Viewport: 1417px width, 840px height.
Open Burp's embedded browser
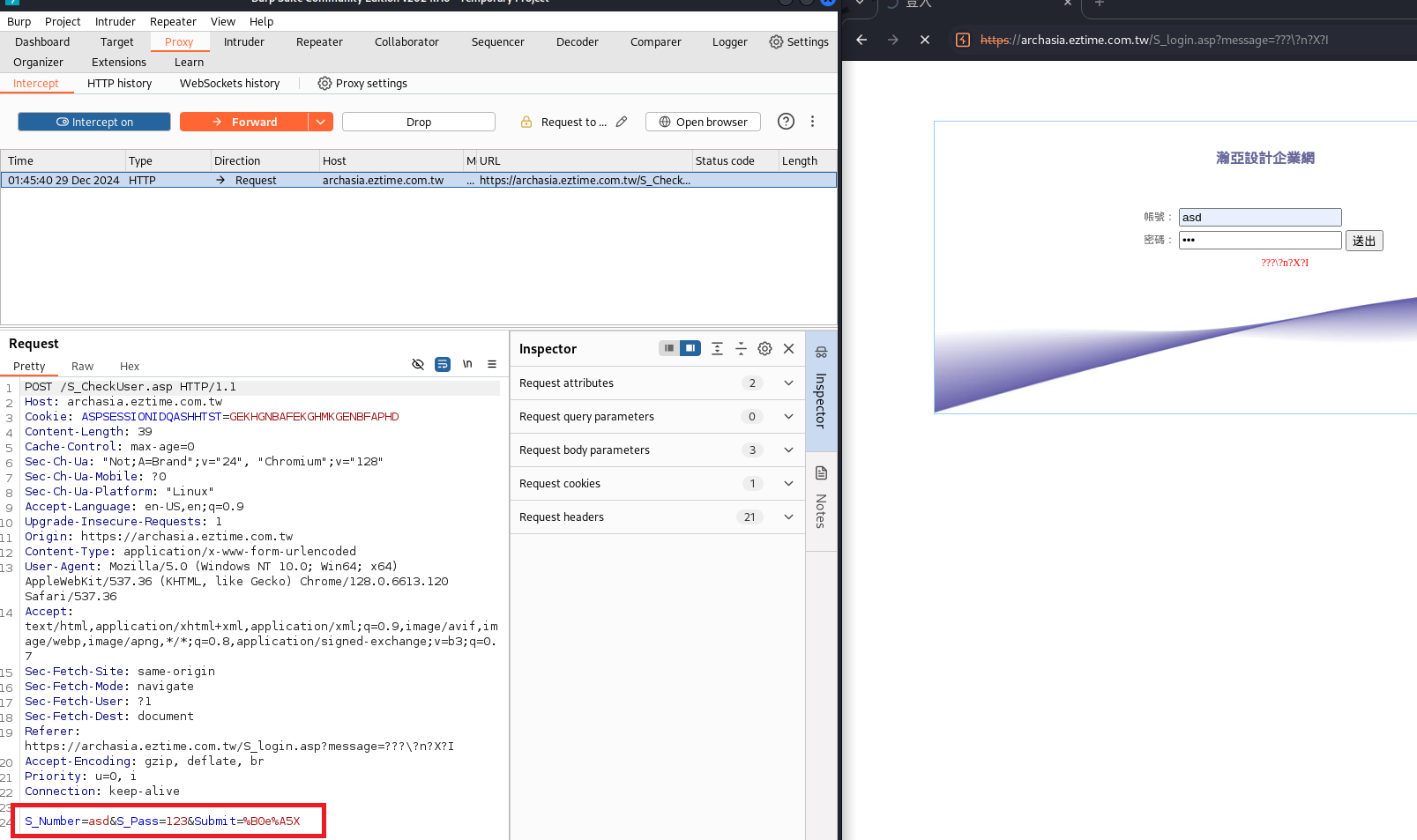pyautogui.click(x=703, y=122)
